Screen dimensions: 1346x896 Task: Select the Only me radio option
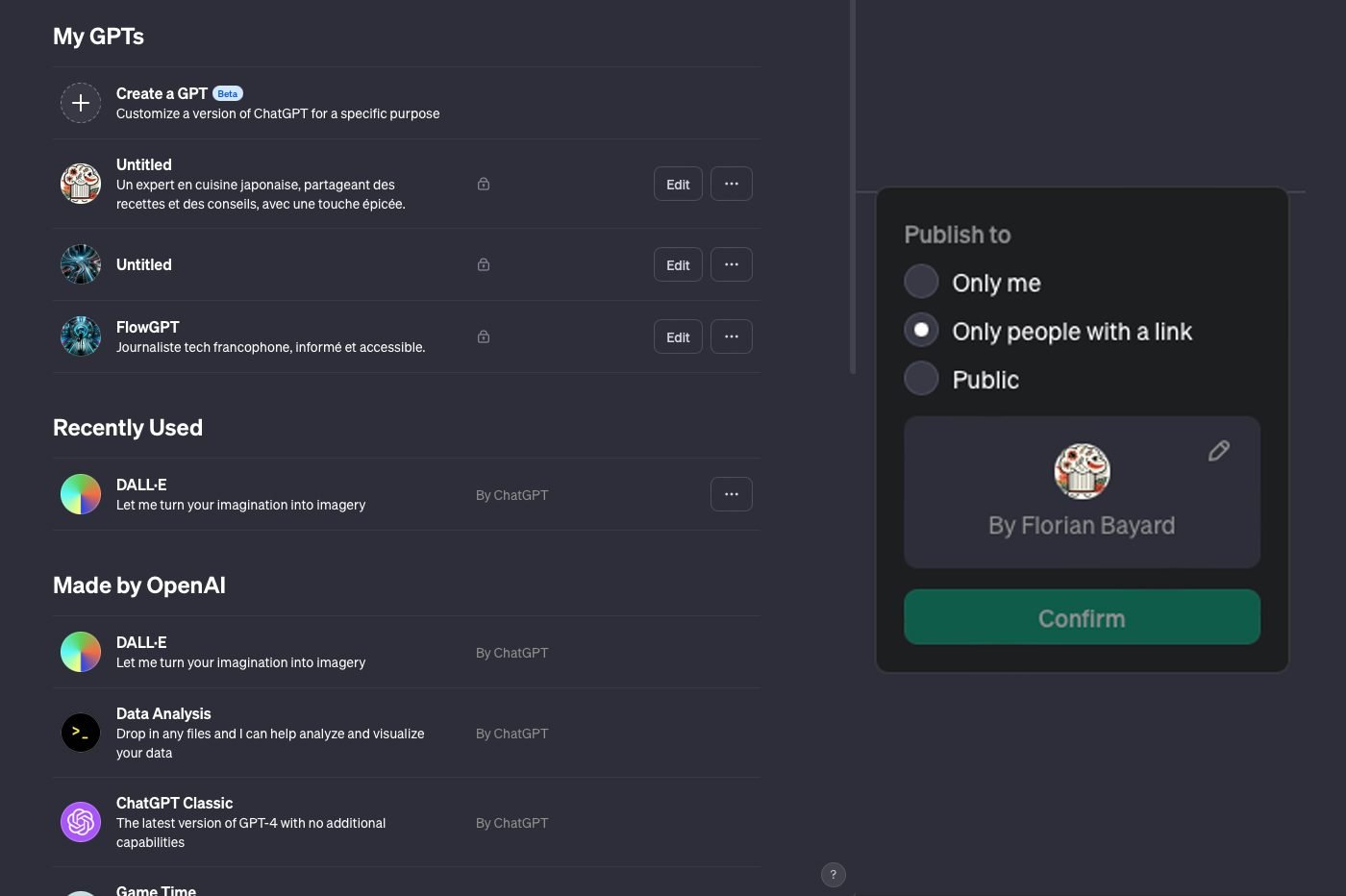pyautogui.click(x=921, y=282)
